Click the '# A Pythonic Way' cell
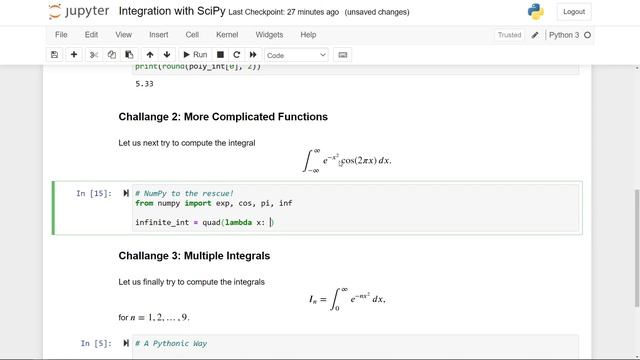The width and height of the screenshot is (640, 360). [x=355, y=347]
